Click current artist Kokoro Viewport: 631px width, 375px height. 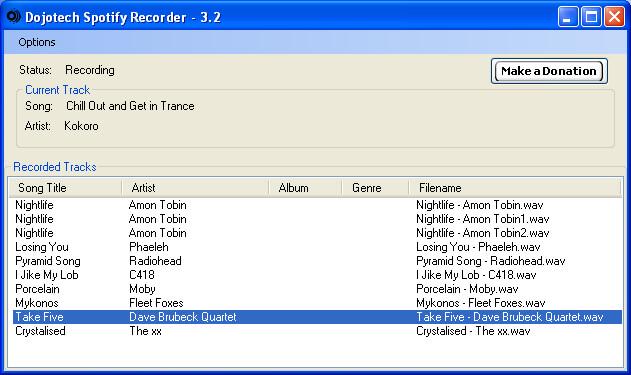81,126
